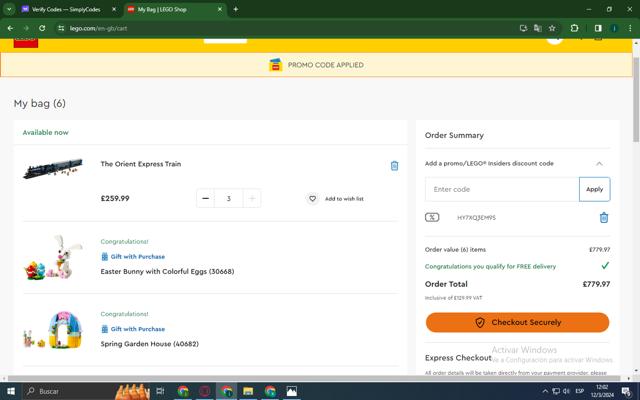Open Task View in taskbar
Viewport: 640px width, 400px height.
[x=160, y=391]
